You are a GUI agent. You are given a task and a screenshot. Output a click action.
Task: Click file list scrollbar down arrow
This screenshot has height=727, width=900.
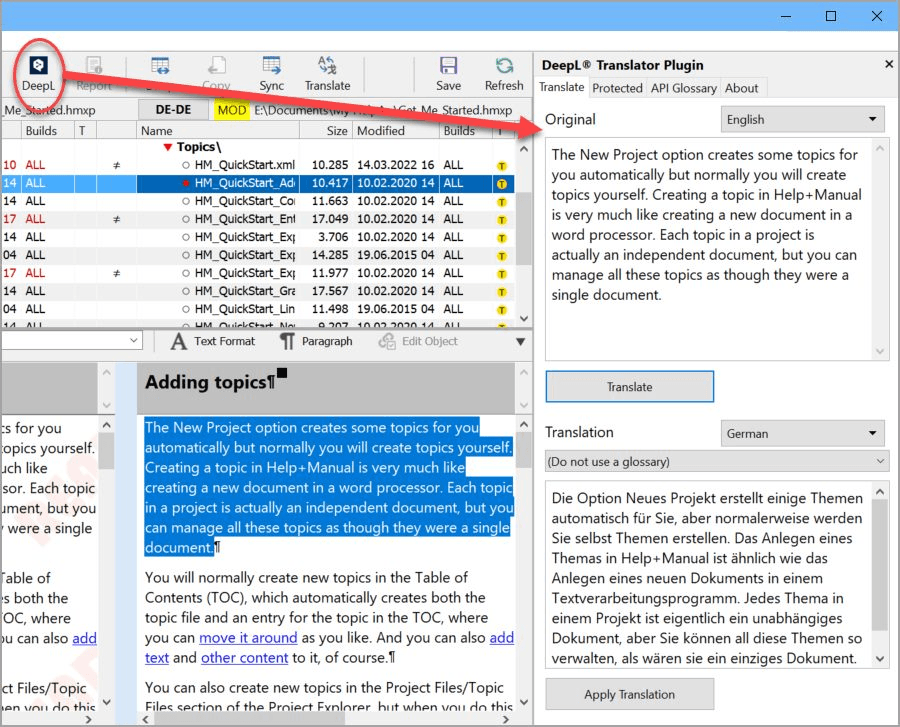pos(523,318)
